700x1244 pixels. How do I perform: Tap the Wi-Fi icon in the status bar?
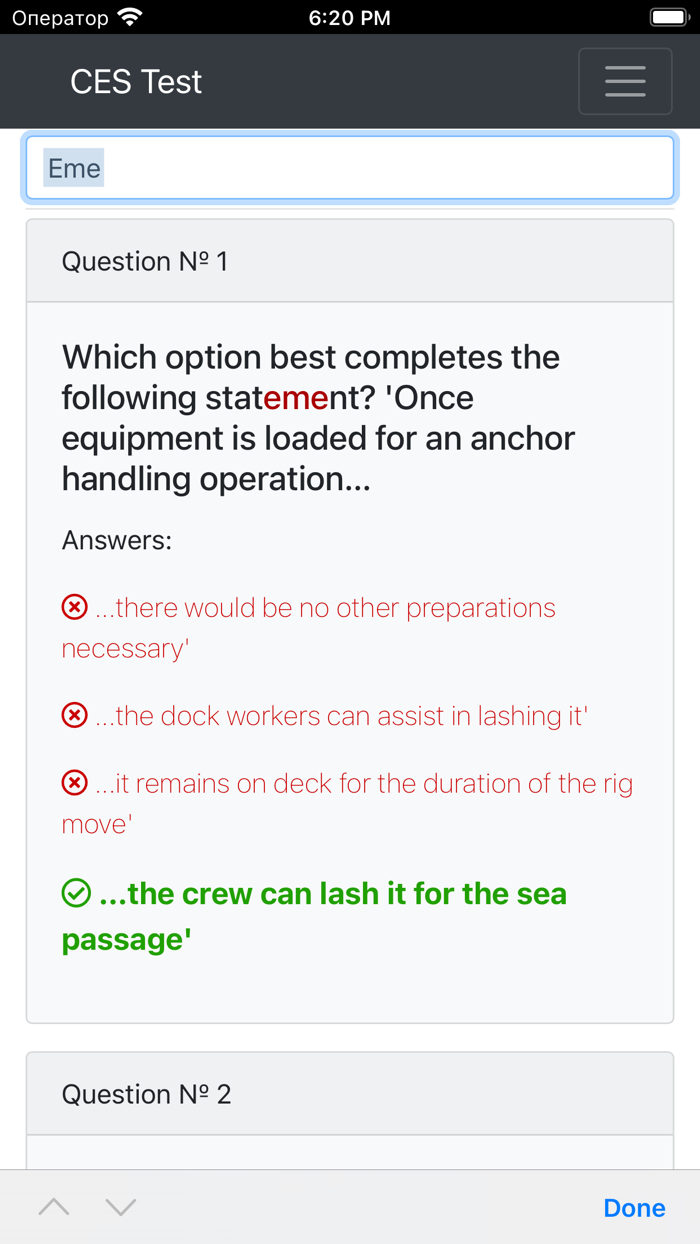click(127, 16)
